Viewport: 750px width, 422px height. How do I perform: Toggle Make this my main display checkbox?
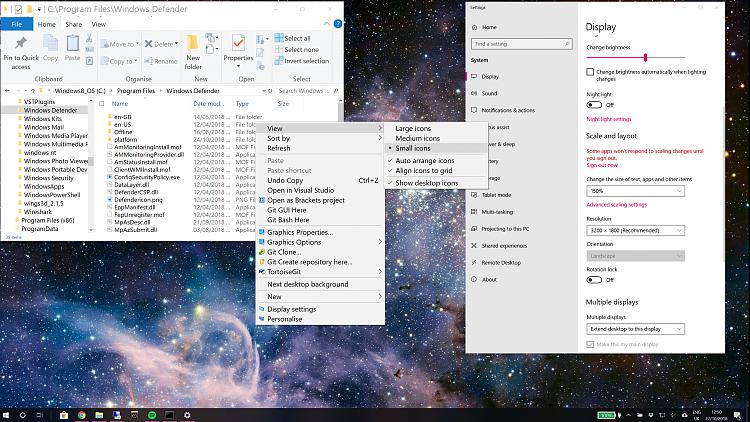[590, 344]
